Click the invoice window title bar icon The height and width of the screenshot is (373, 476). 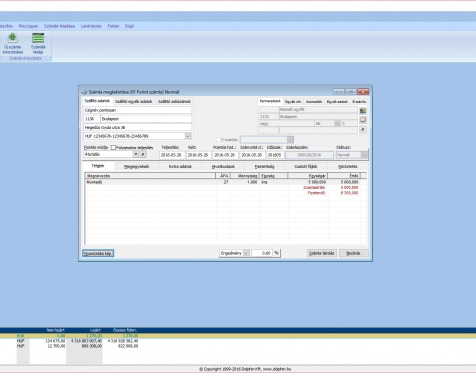(84, 92)
